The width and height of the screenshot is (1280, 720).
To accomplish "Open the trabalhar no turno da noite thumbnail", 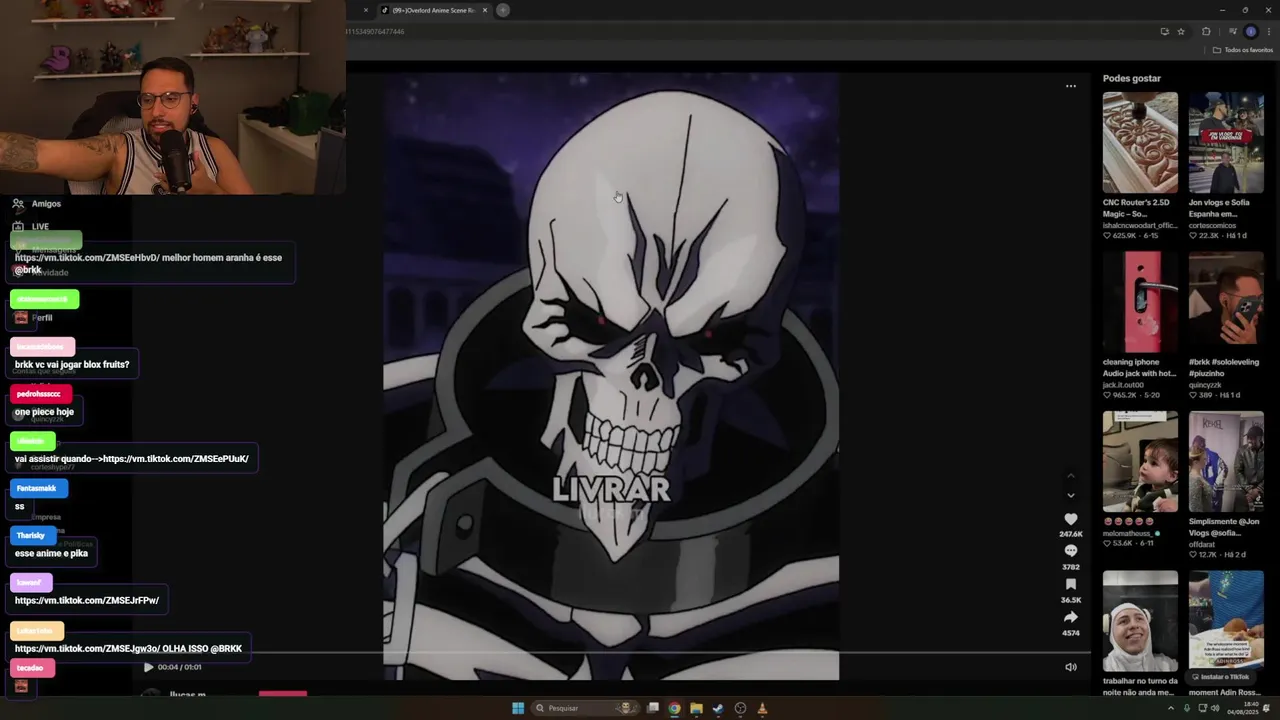I will pyautogui.click(x=1140, y=621).
